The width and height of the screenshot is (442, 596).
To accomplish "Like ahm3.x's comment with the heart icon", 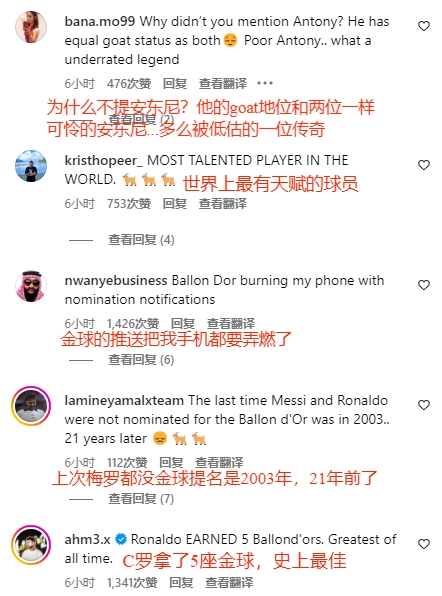I will pyautogui.click(x=424, y=544).
